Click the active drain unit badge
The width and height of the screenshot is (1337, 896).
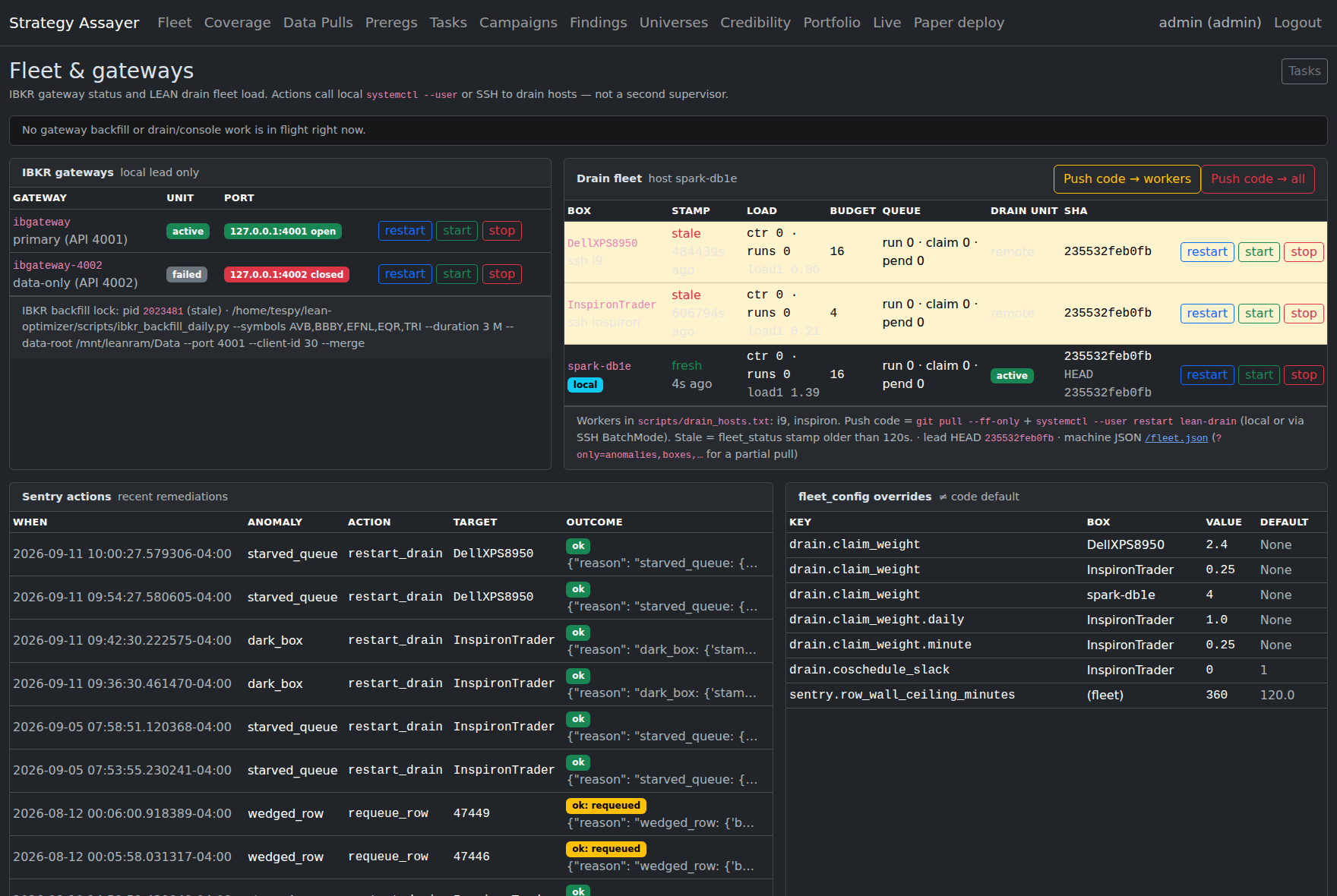tap(1012, 376)
